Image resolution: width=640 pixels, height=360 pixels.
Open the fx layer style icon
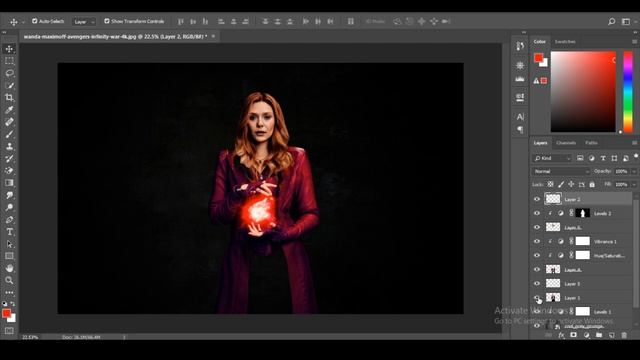(x=561, y=335)
